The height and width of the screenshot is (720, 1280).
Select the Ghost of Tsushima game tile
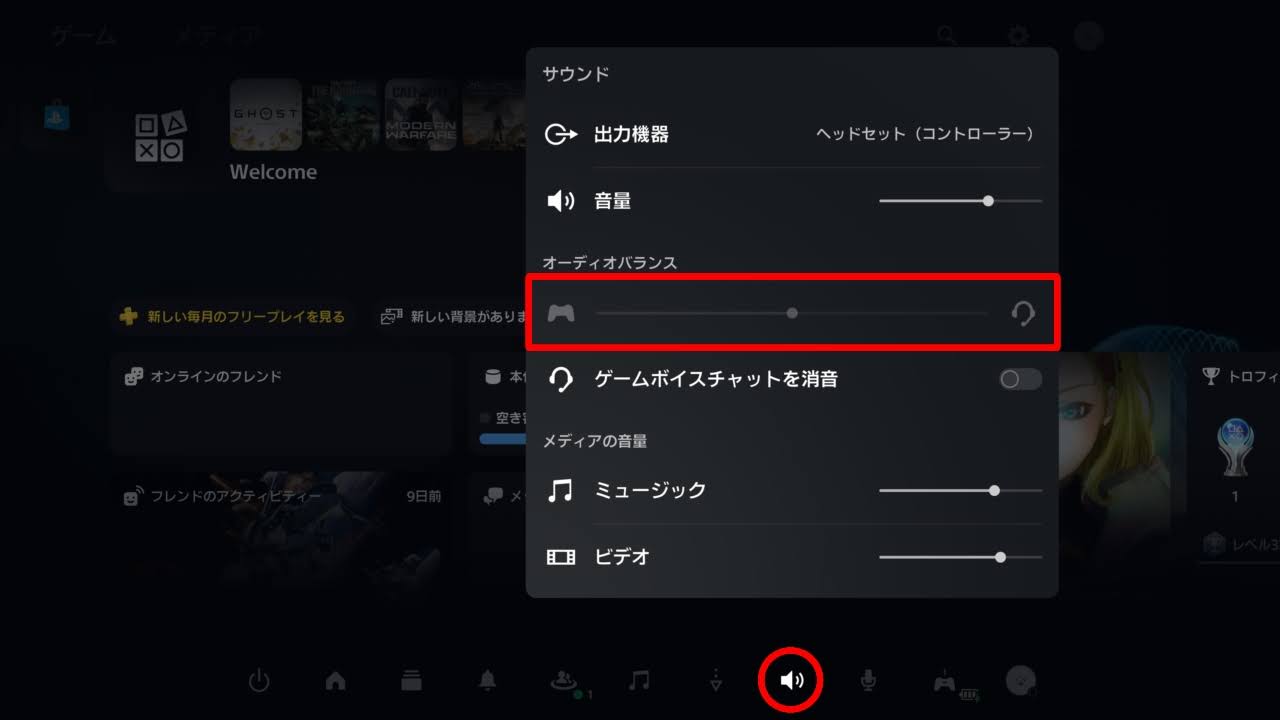266,115
